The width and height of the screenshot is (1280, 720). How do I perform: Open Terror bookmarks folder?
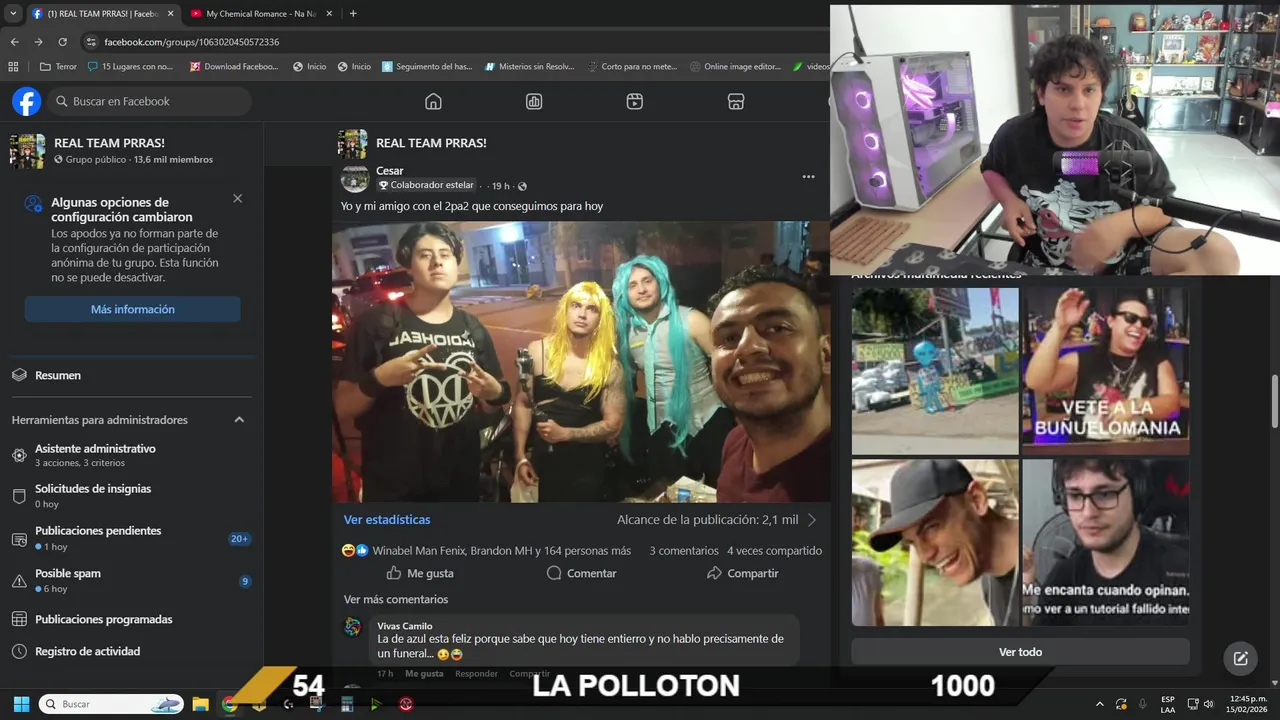pyautogui.click(x=58, y=67)
